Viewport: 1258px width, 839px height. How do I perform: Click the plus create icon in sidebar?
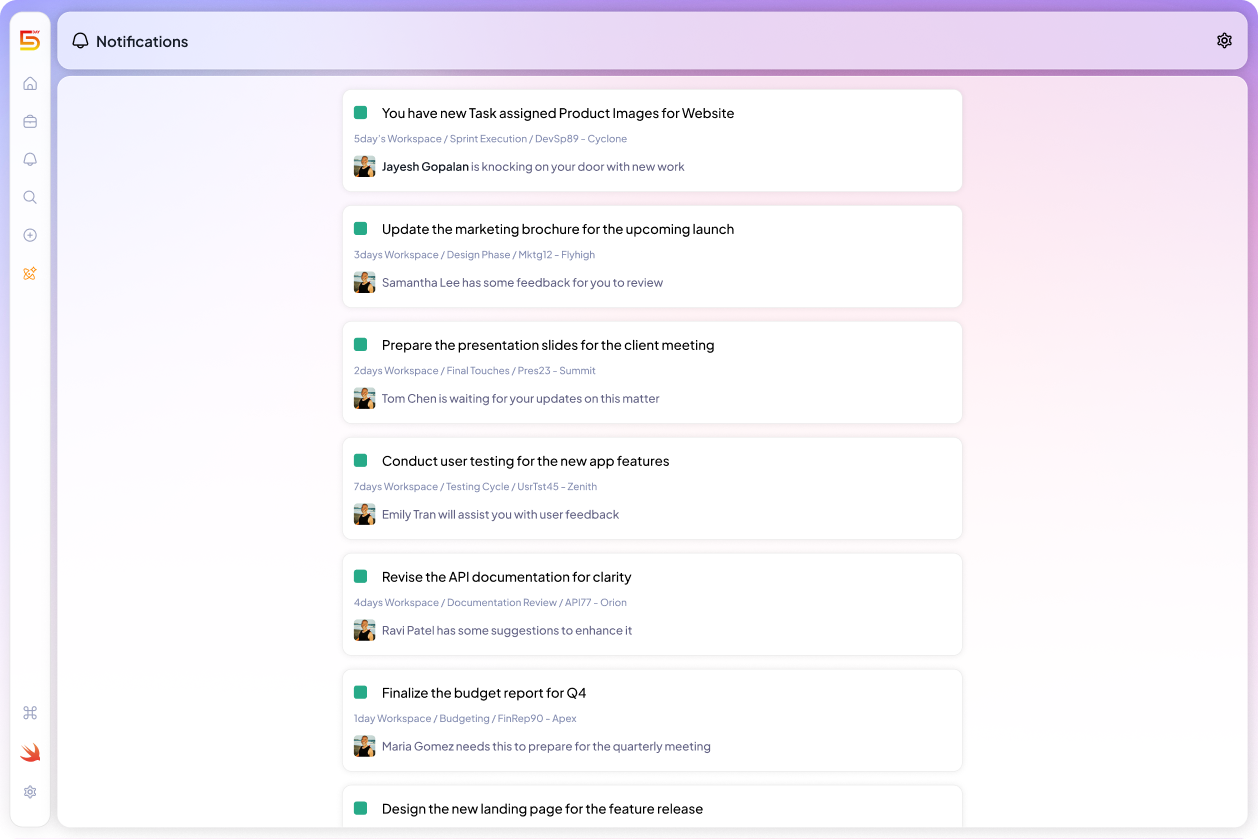pos(30,236)
